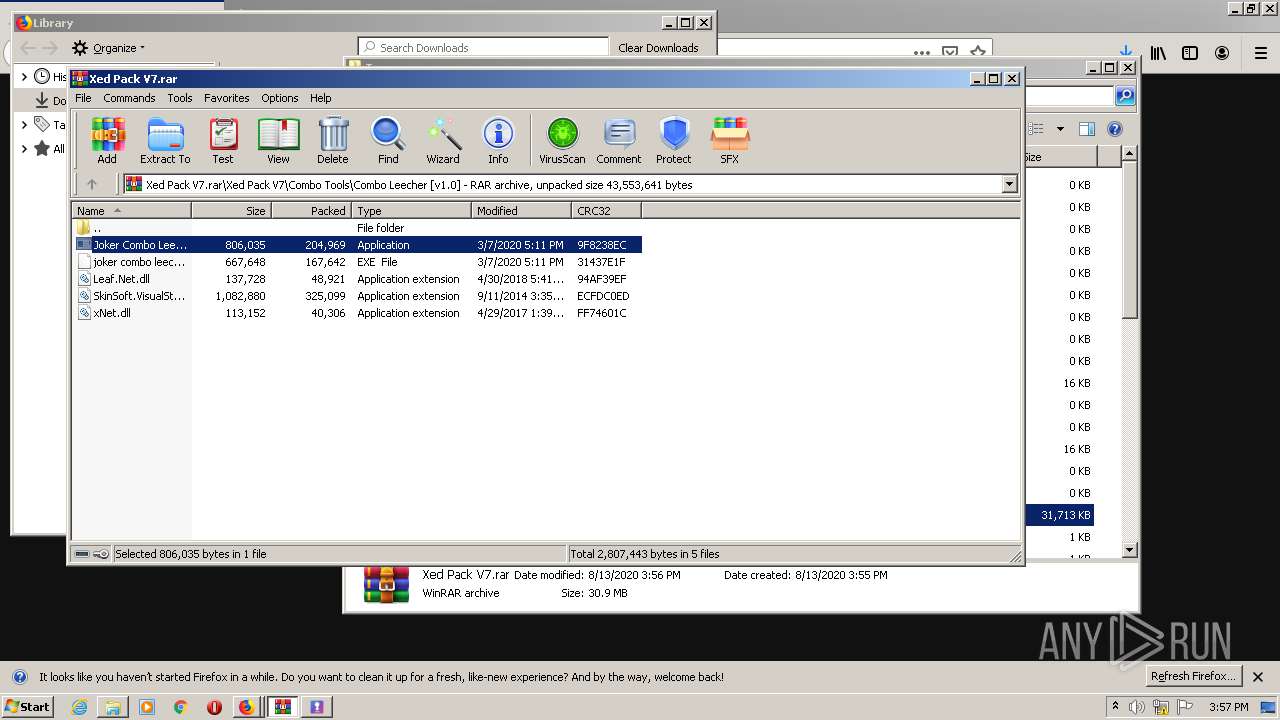Sort by Modified column header

(521, 210)
